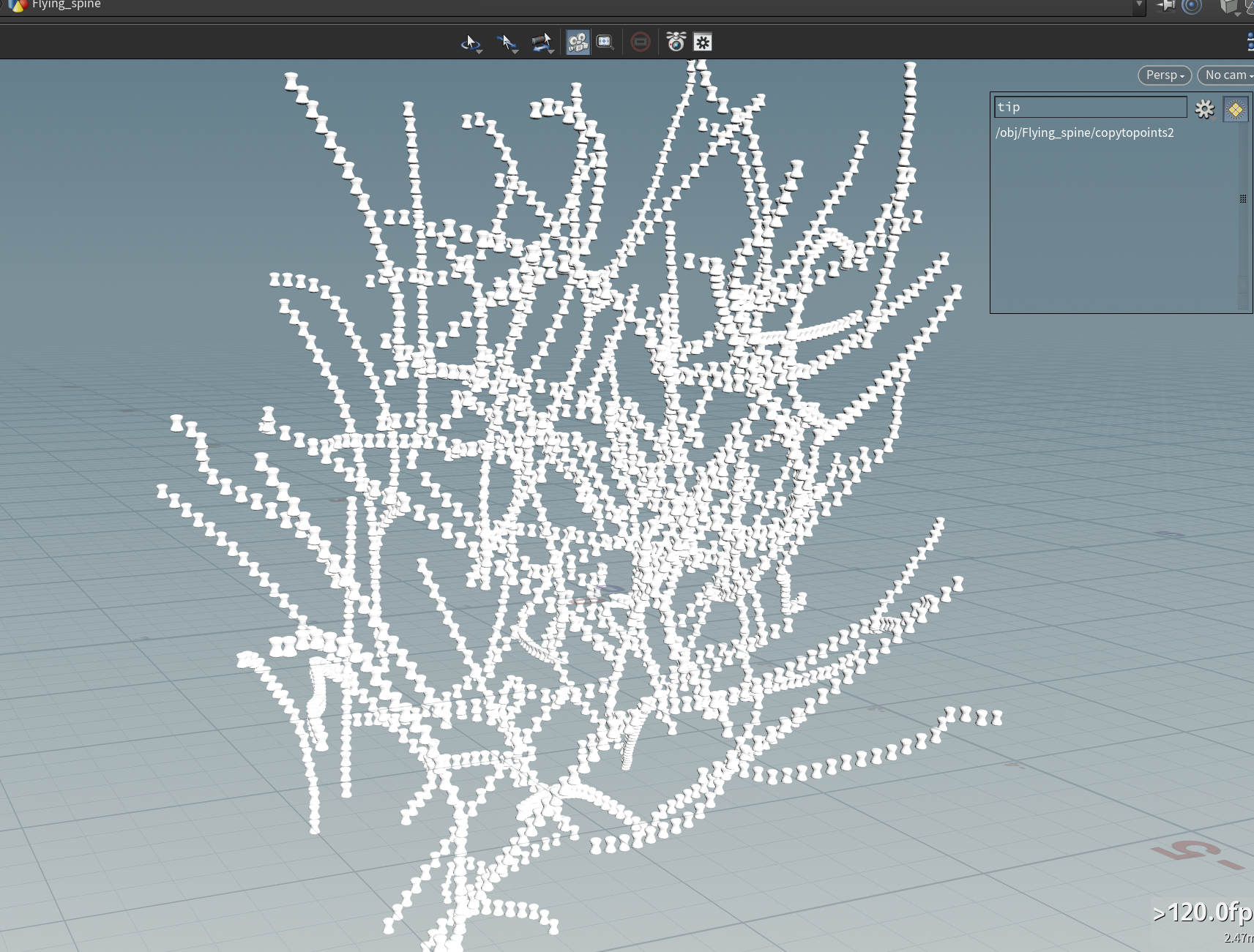
Task: Click the blue circular link icon
Action: click(1192, 6)
